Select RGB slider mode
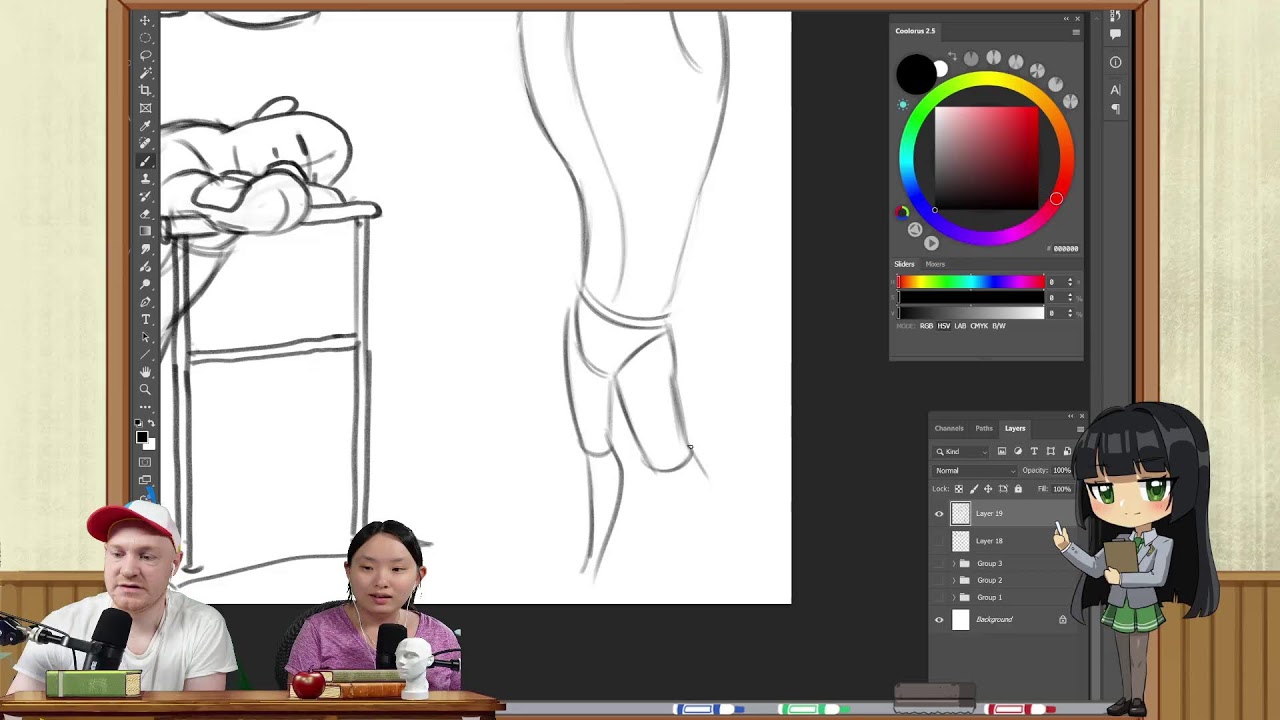Image resolution: width=1280 pixels, height=720 pixels. click(x=927, y=326)
